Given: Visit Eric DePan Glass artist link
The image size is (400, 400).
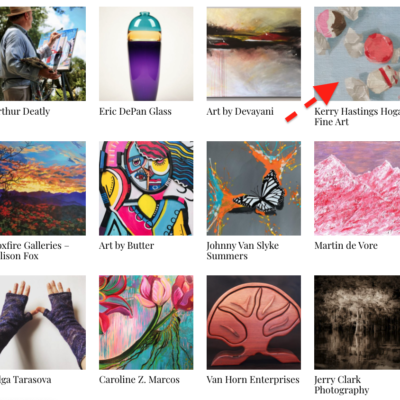Looking at the screenshot, I should 135,111.
